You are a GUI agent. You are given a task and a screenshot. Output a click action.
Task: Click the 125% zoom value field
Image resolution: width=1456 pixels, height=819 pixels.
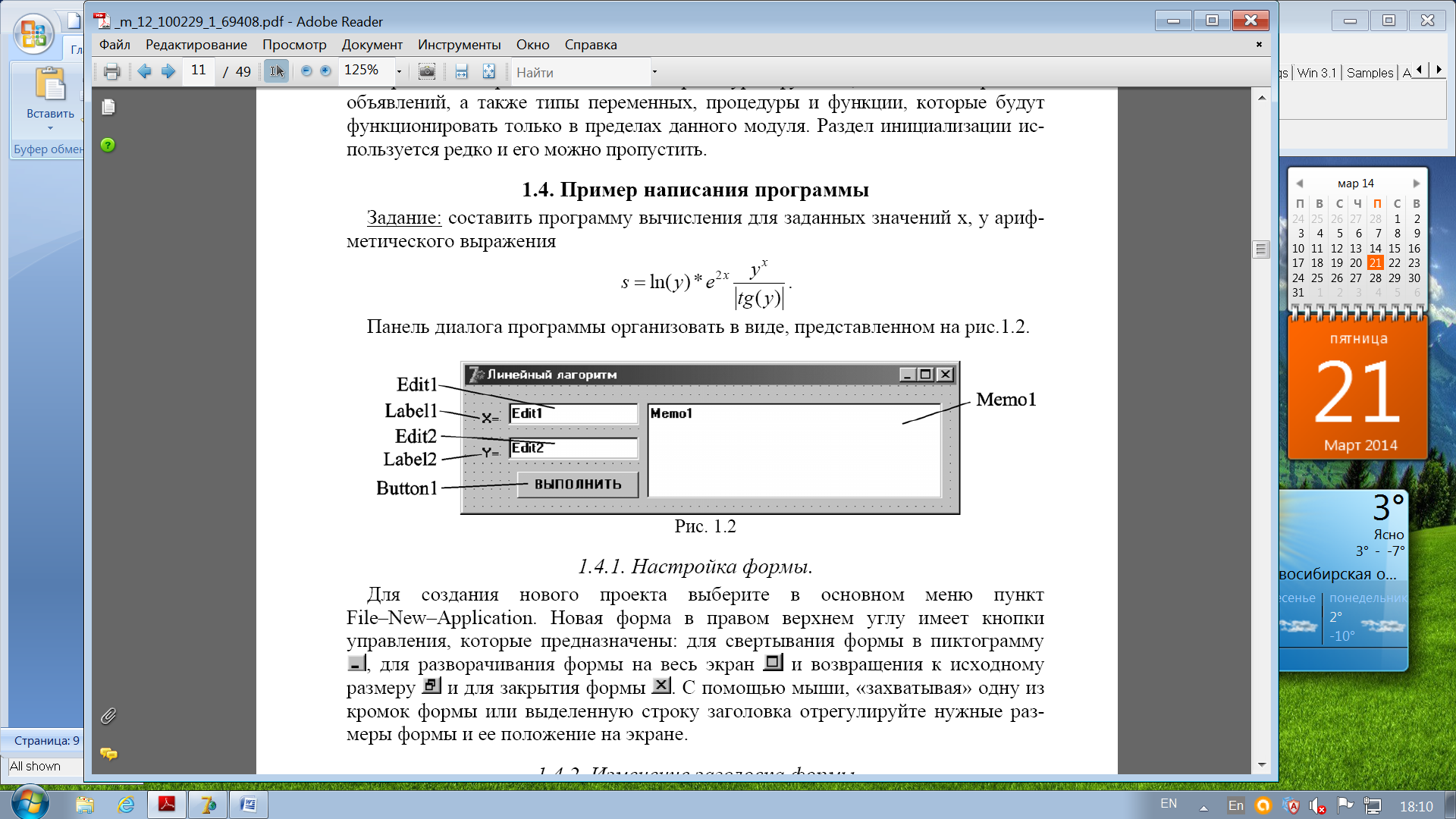point(366,71)
